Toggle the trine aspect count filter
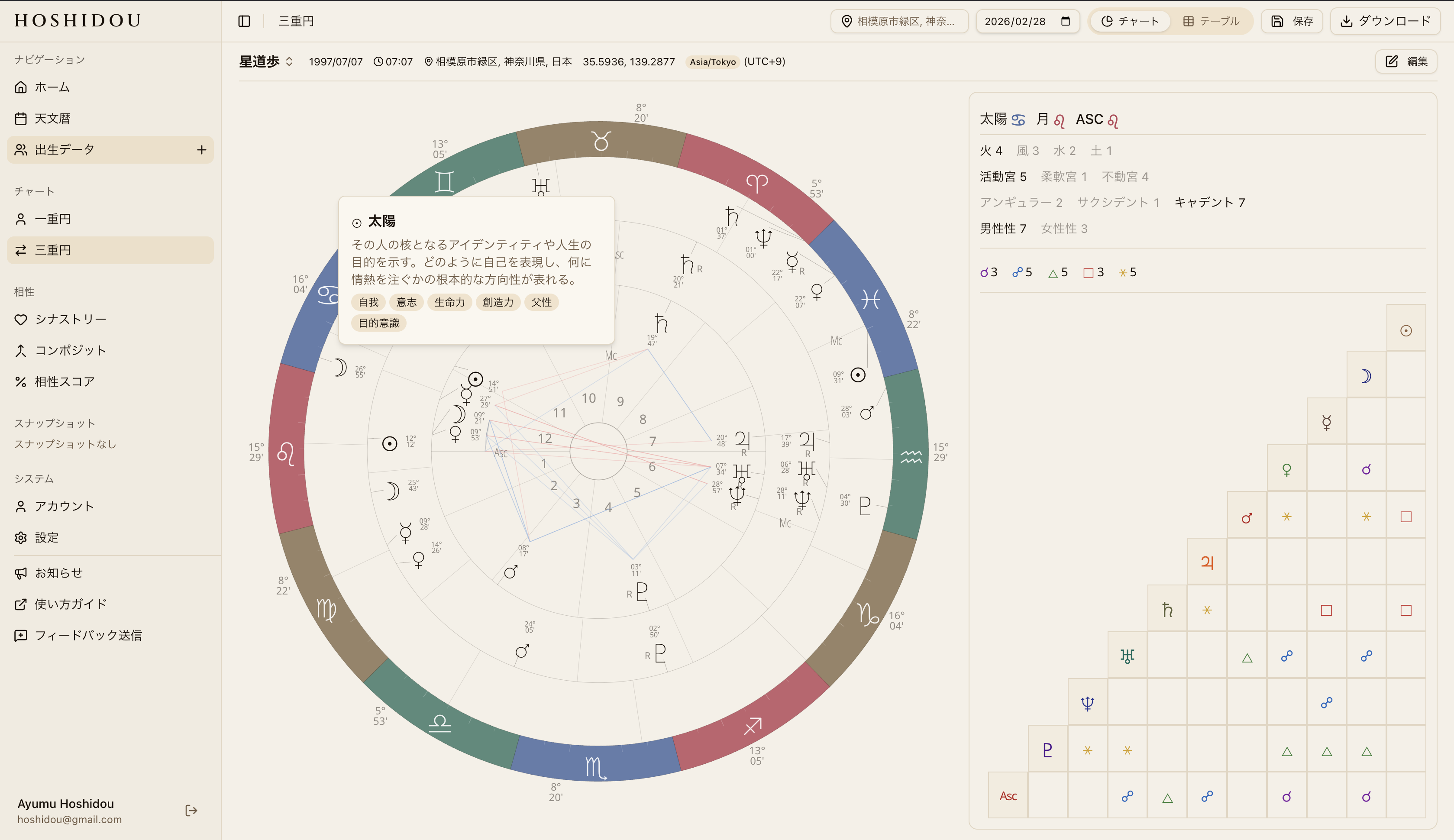 1058,272
